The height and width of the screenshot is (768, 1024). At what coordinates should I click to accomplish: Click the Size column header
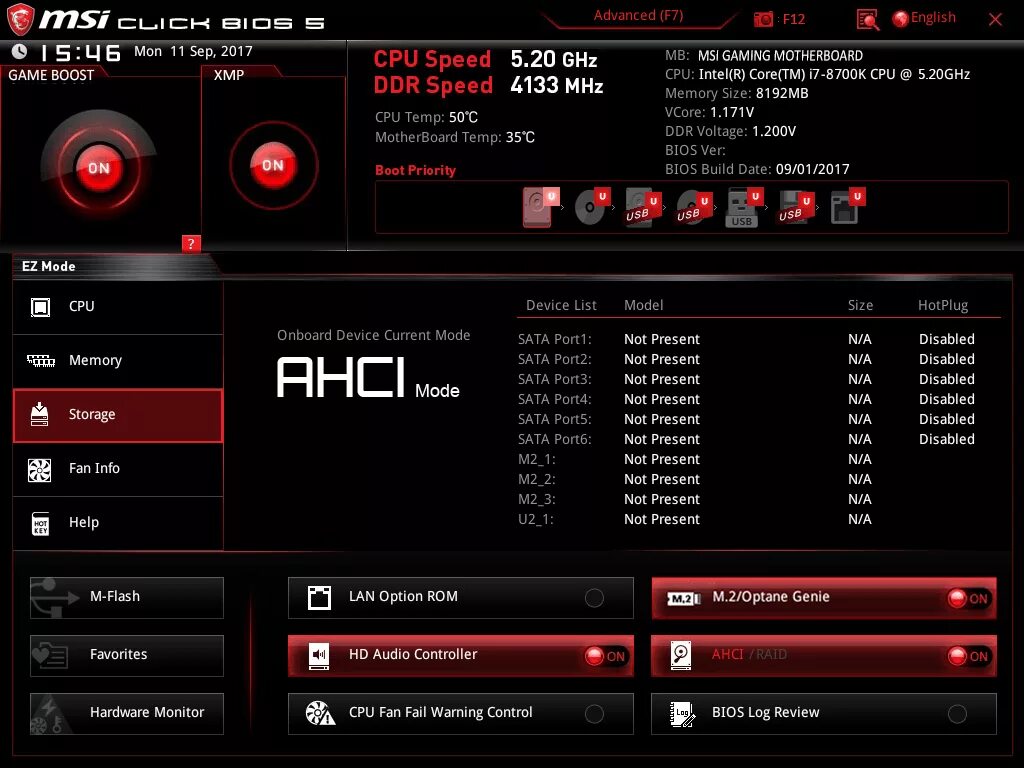tap(860, 305)
